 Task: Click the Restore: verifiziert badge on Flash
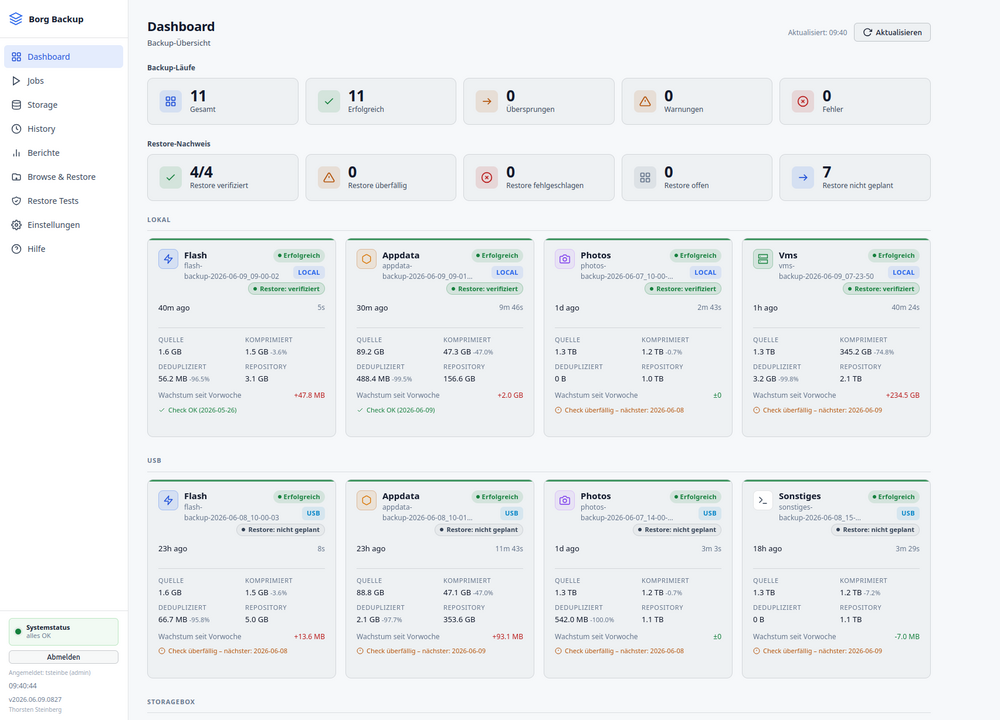(286, 289)
